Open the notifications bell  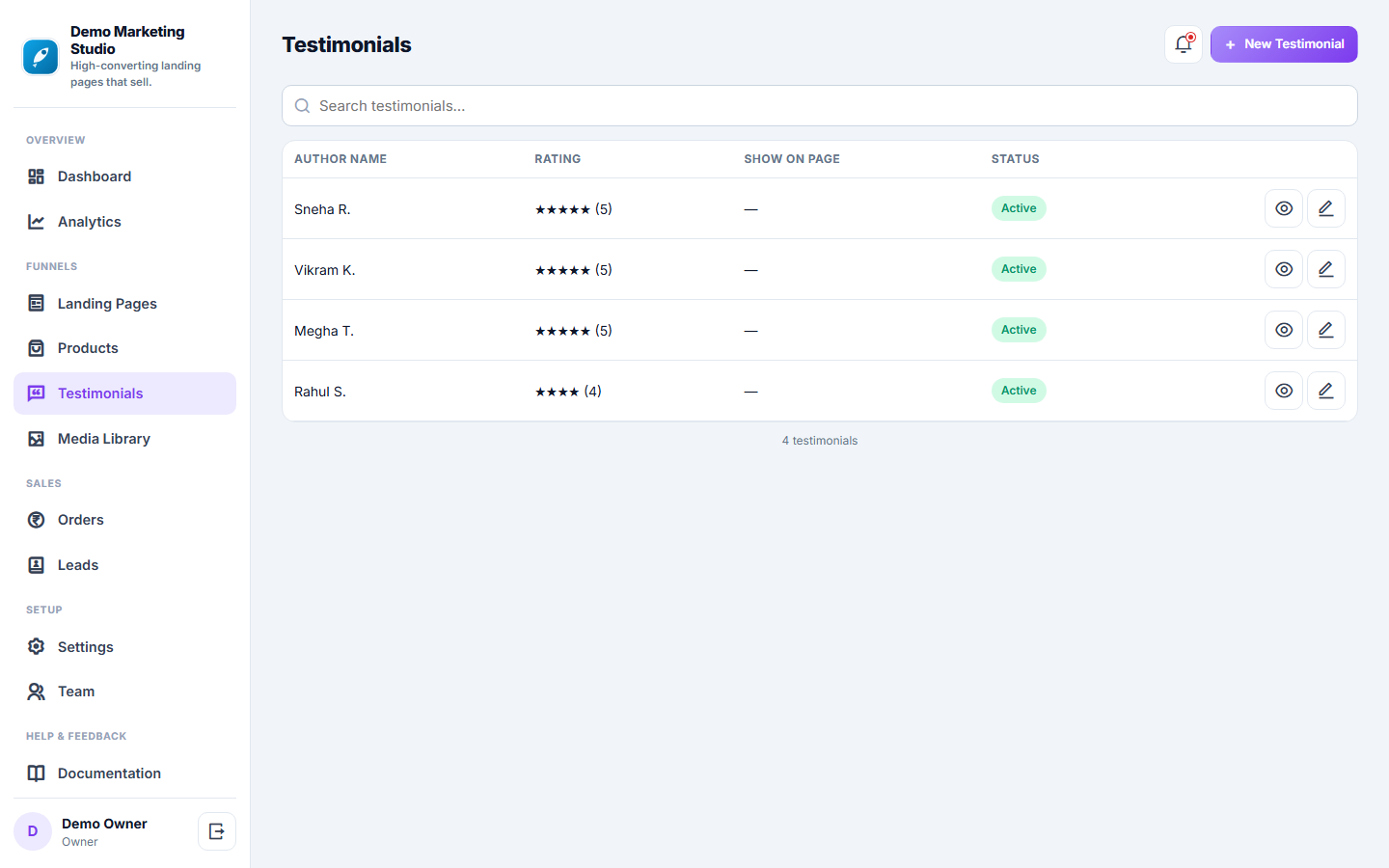1184,44
